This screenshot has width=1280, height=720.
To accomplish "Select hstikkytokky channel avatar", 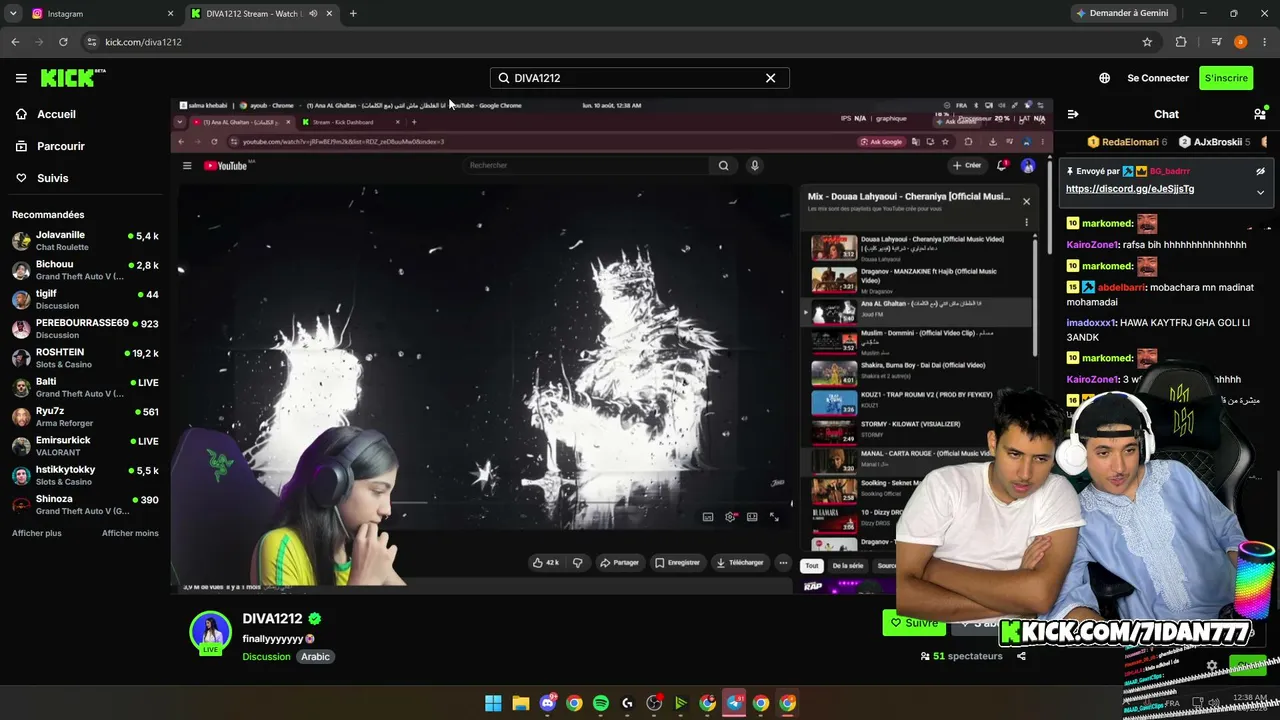I will 21,475.
